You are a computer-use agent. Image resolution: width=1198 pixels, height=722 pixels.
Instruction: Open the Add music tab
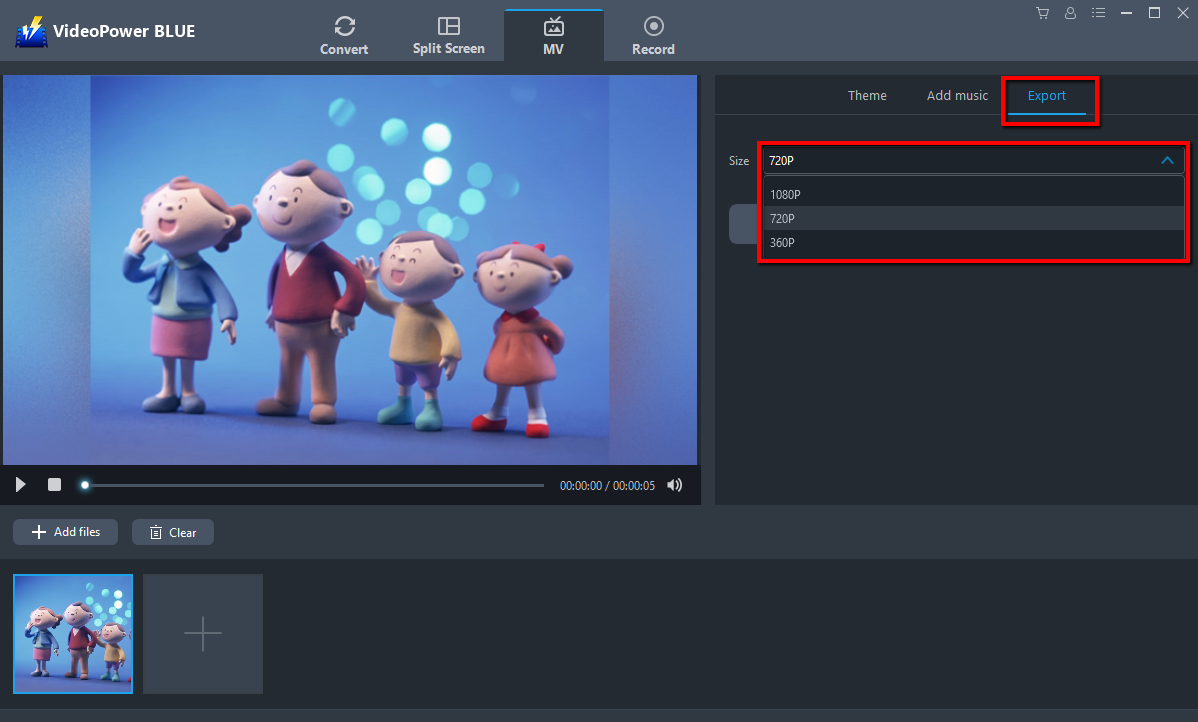956,95
